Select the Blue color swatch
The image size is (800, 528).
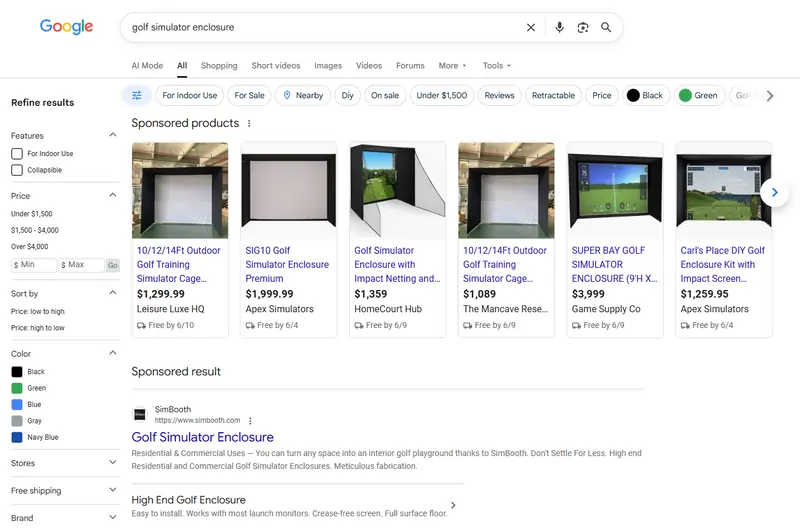(17, 405)
